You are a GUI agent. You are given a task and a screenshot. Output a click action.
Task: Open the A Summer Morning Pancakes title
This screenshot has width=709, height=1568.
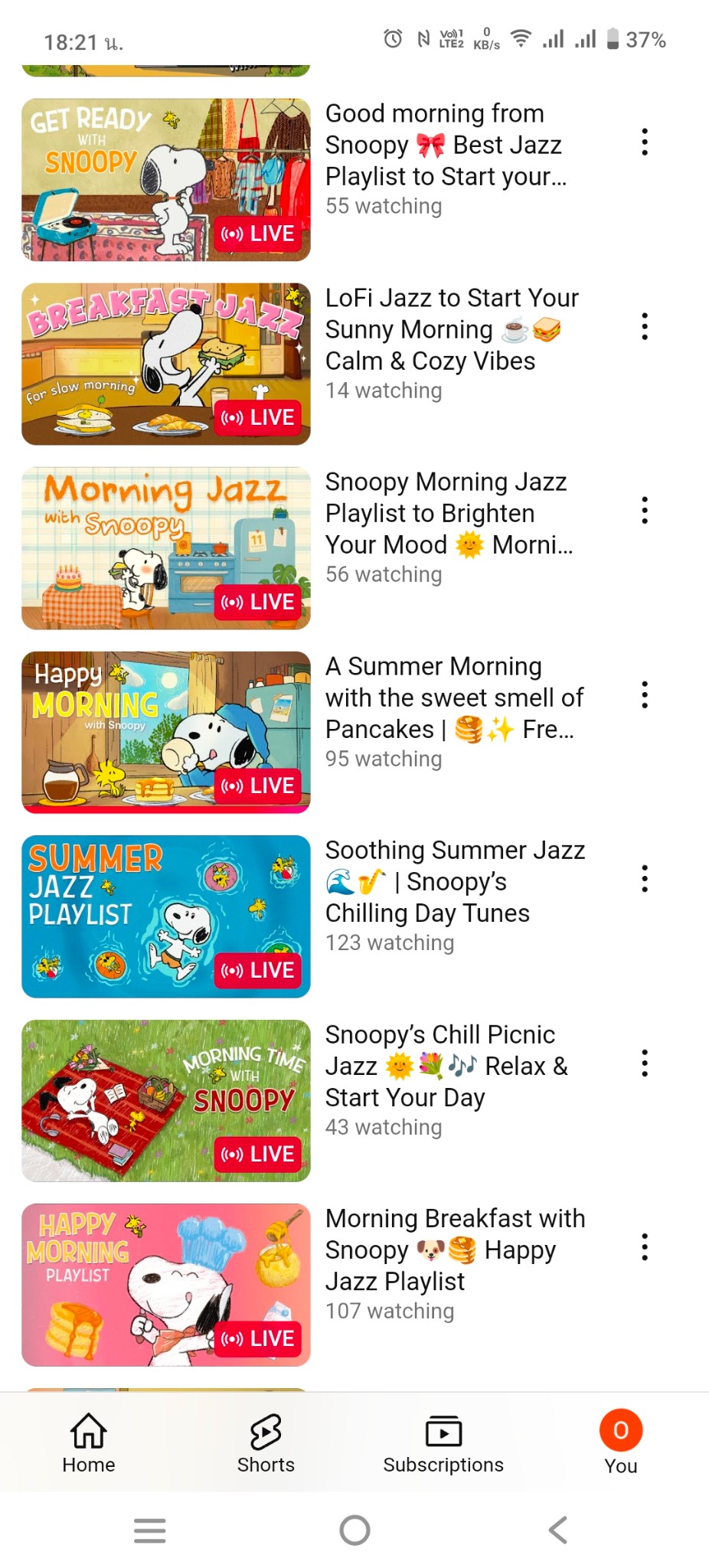[454, 697]
